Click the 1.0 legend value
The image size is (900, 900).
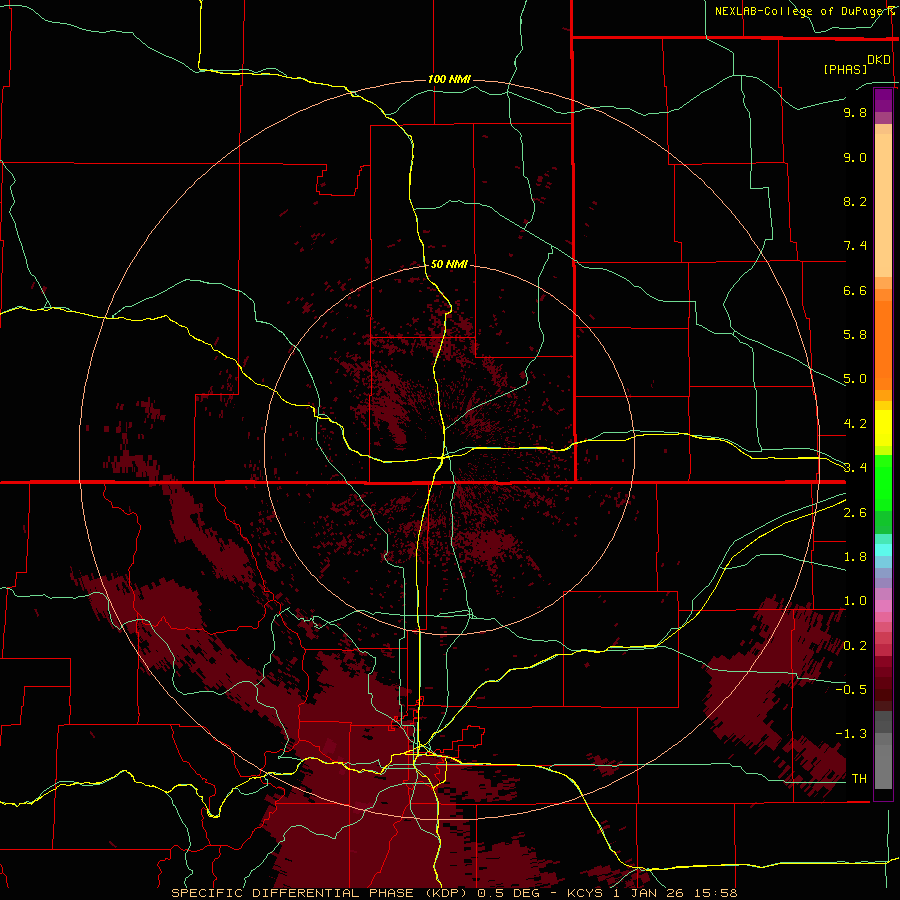point(855,601)
